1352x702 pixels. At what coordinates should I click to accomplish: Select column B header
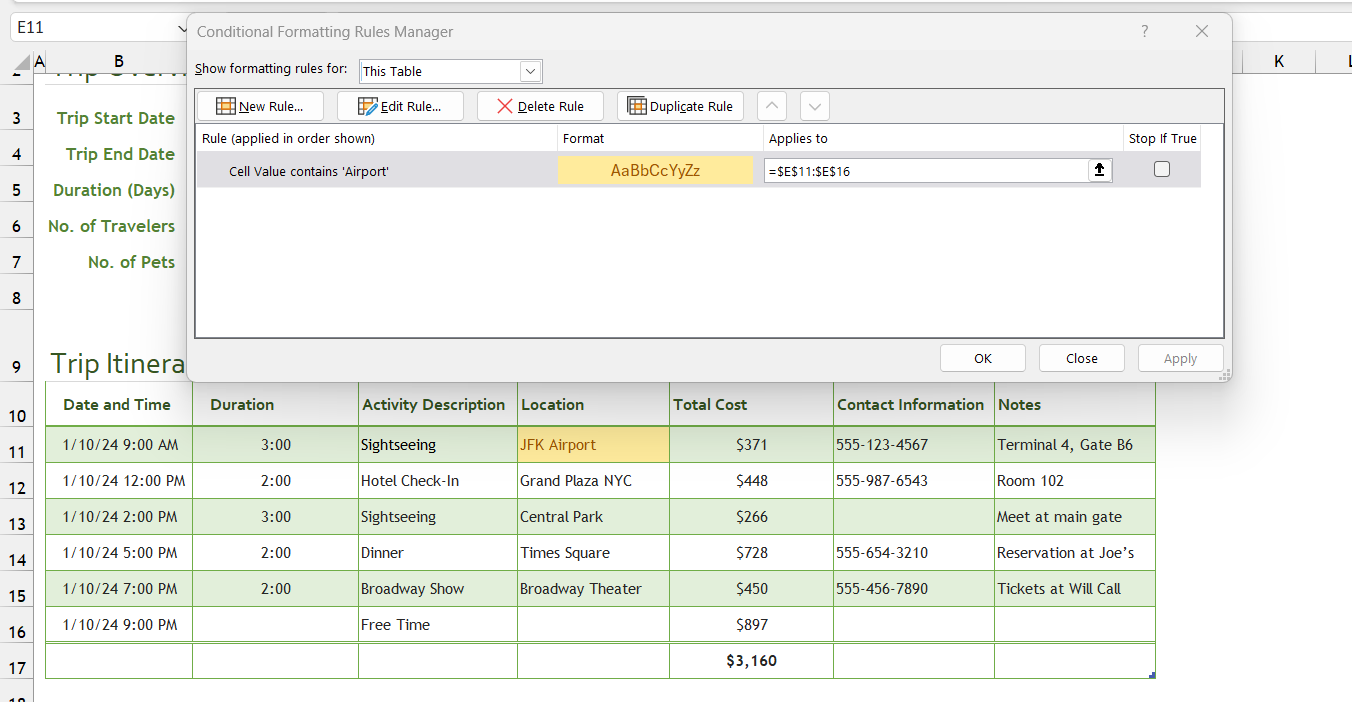click(119, 62)
